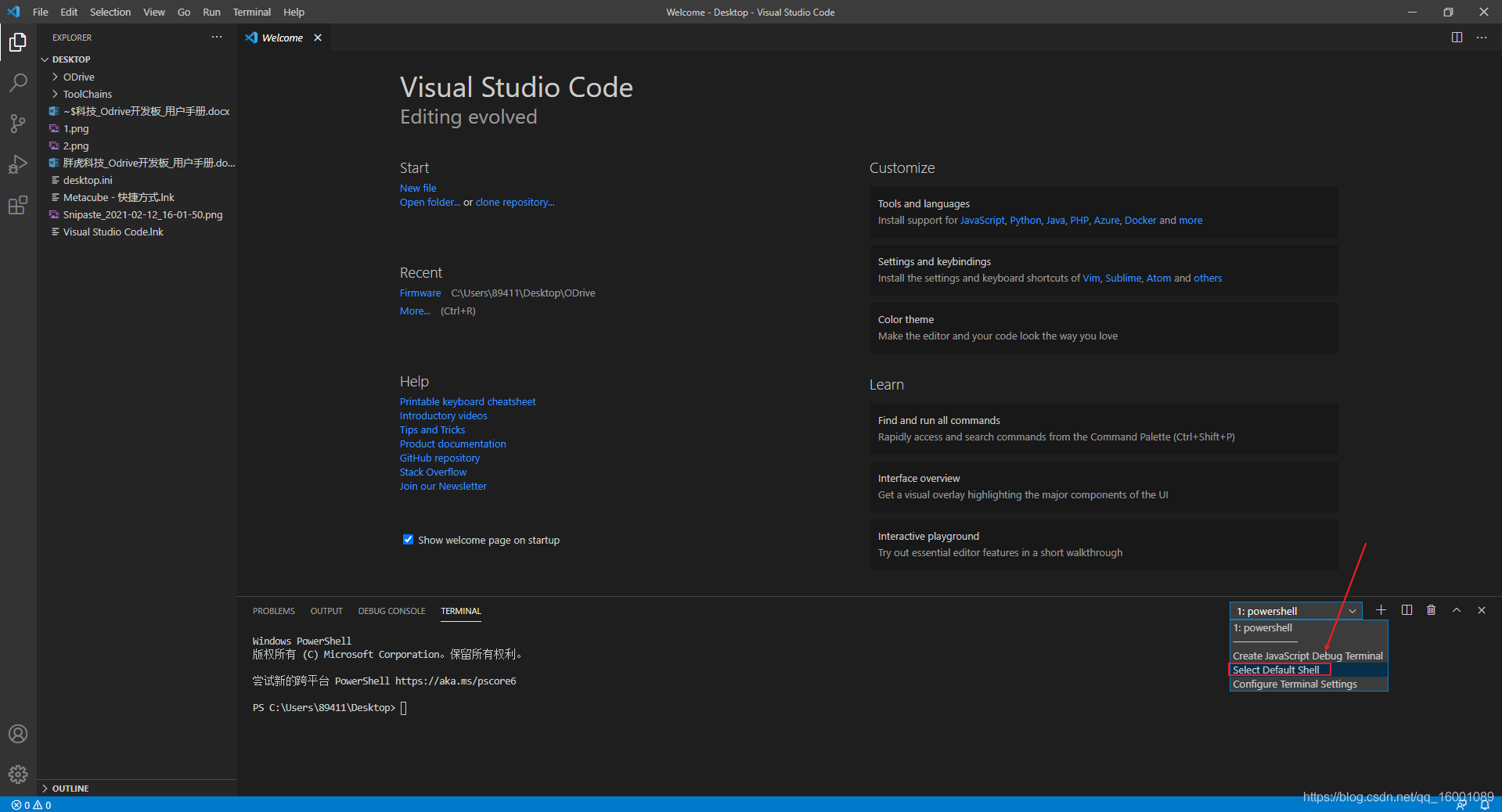This screenshot has height=812, width=1502.
Task: Select Visual Studio Code.lnk file
Action: pos(137,232)
